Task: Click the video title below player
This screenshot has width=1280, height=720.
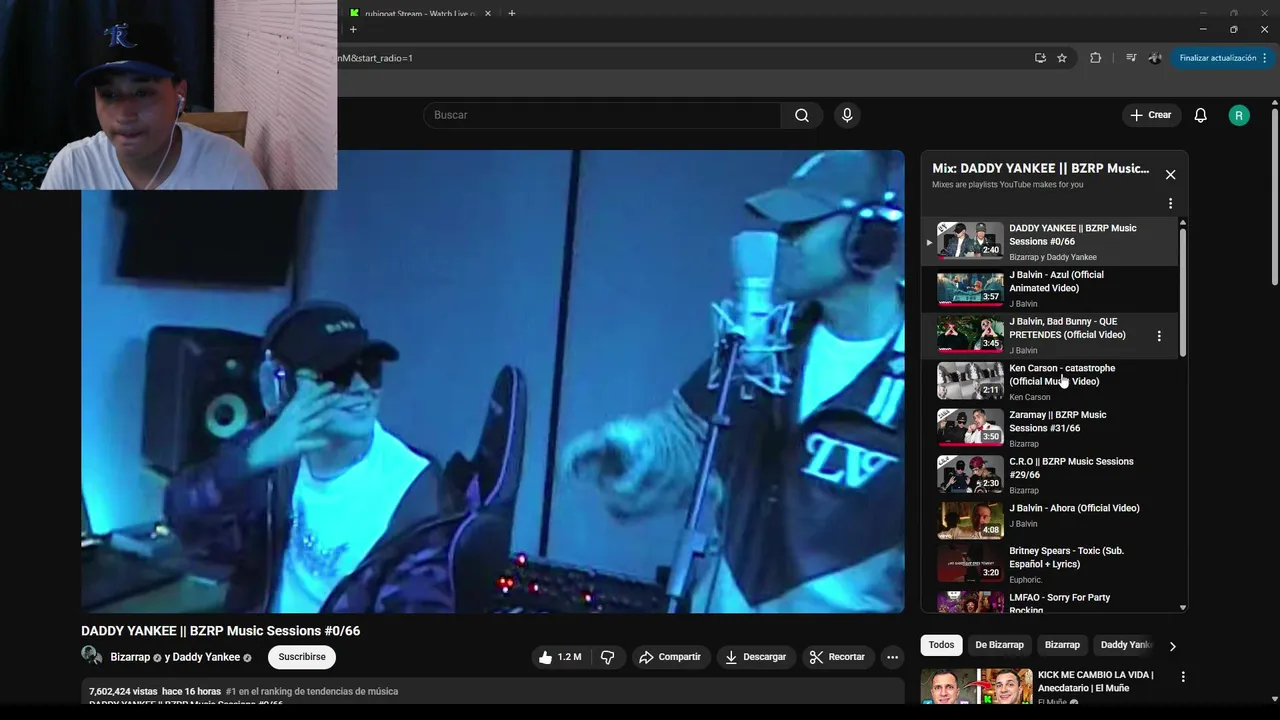Action: click(x=220, y=631)
